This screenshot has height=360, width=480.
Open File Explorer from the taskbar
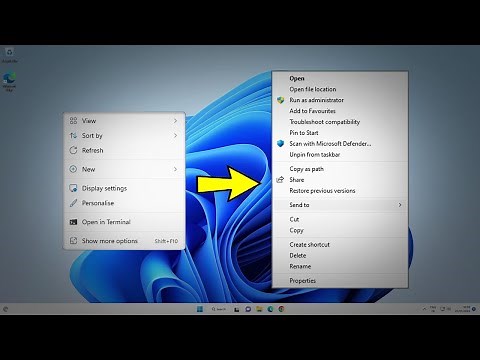pyautogui.click(x=259, y=309)
